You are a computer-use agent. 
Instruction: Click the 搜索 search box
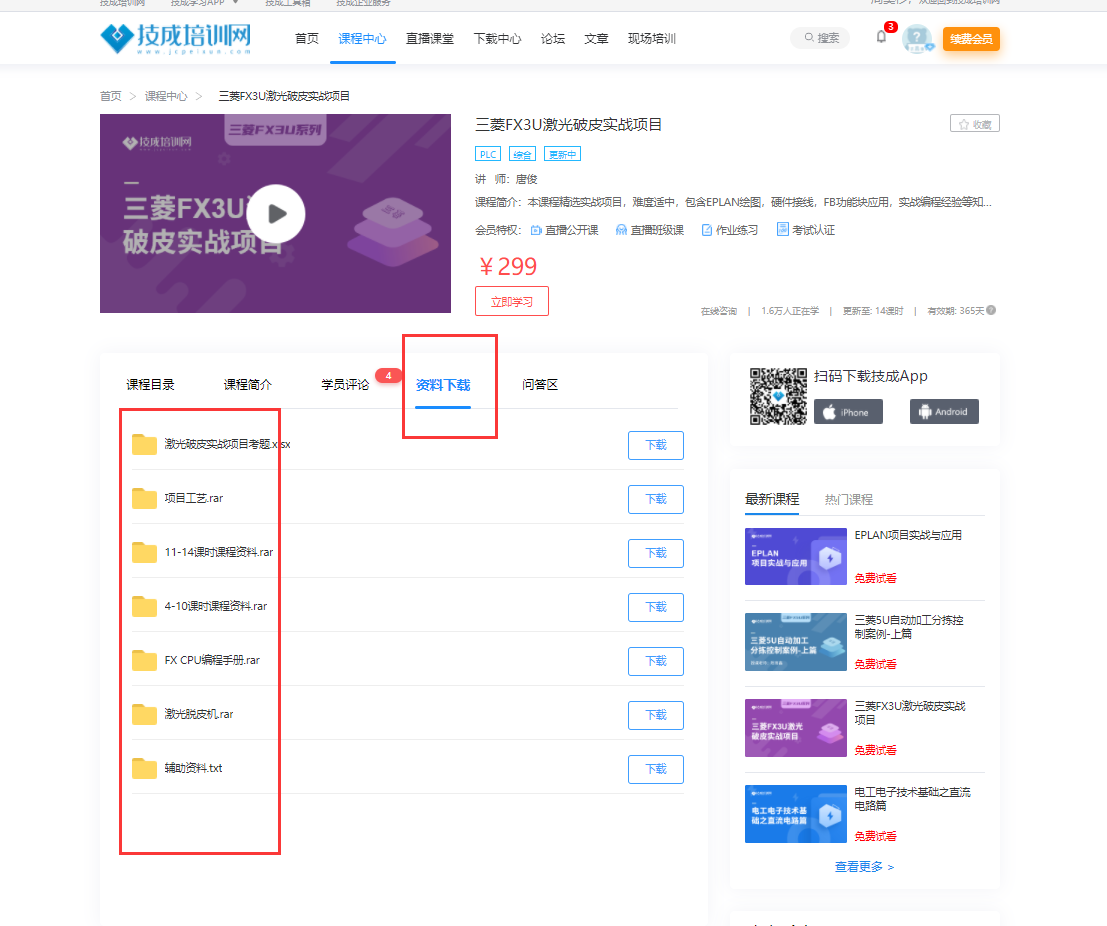(x=822, y=38)
